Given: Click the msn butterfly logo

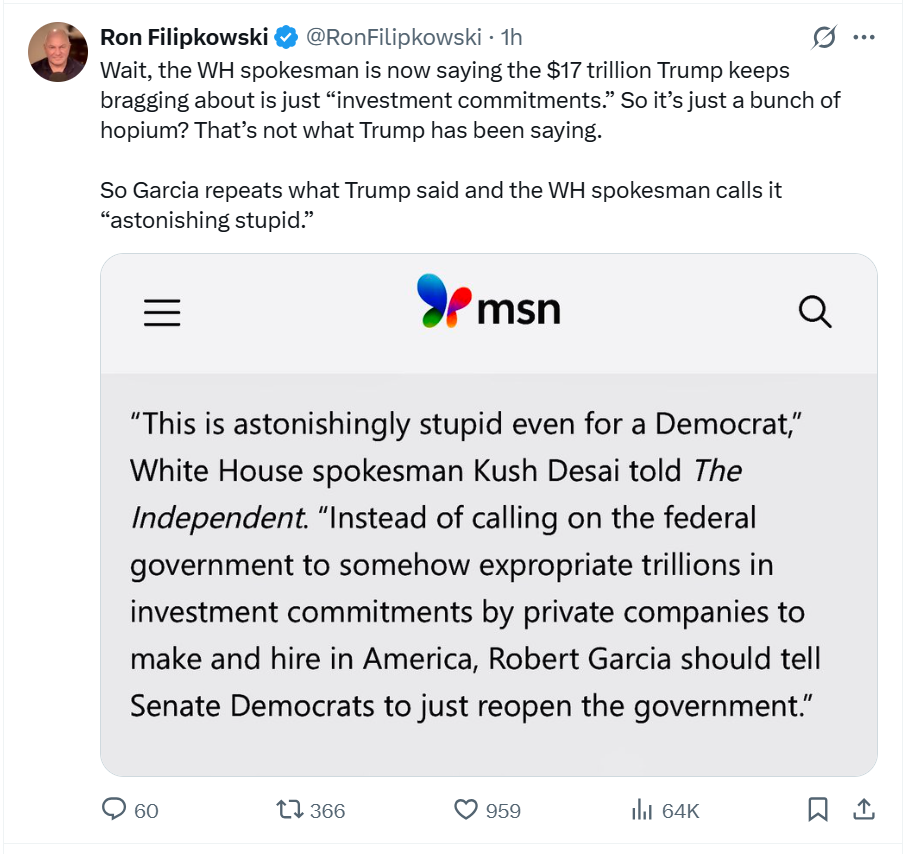Looking at the screenshot, I should click(x=444, y=301).
